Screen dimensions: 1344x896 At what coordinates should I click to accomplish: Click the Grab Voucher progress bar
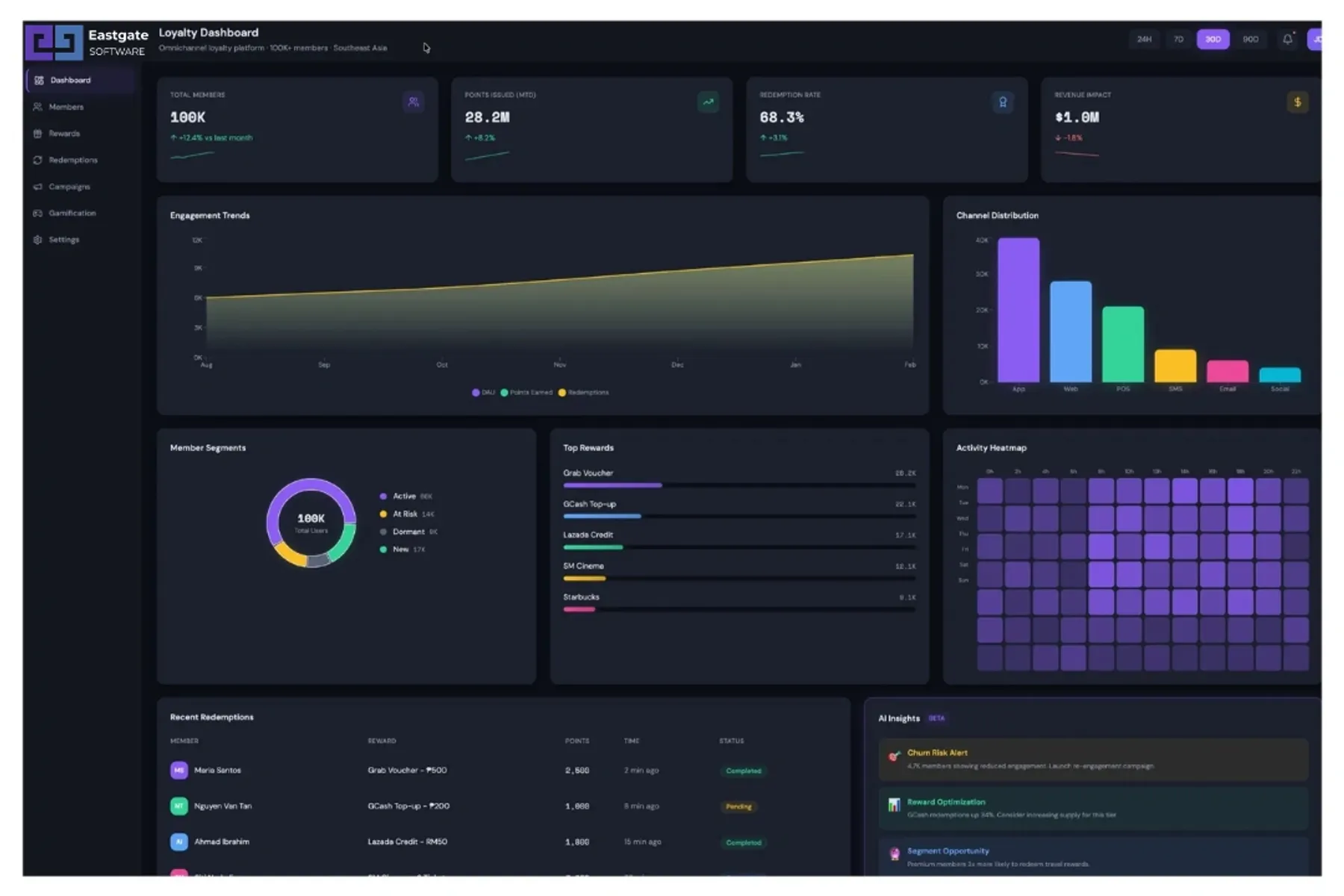pos(612,485)
